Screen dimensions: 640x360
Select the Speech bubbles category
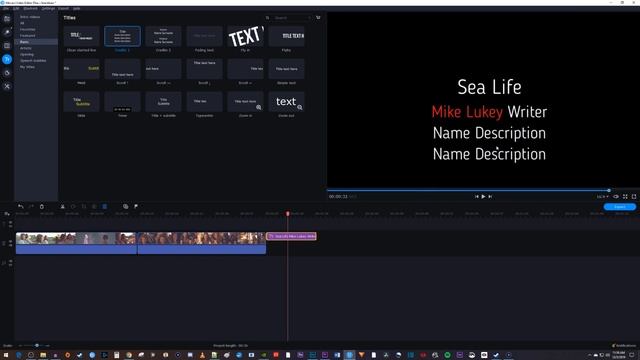pos(33,60)
